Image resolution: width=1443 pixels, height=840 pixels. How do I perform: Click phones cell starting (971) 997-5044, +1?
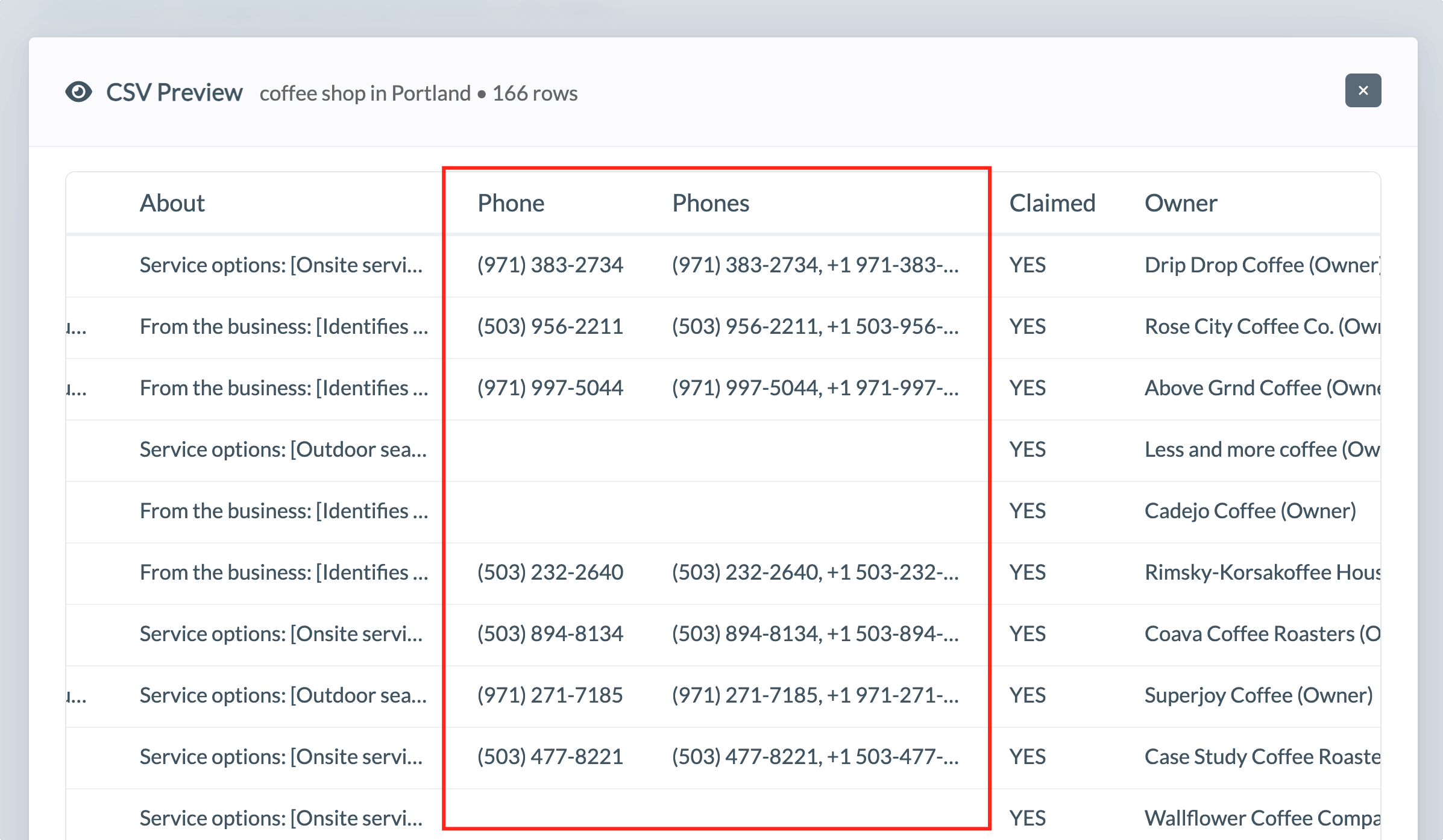[x=816, y=388]
